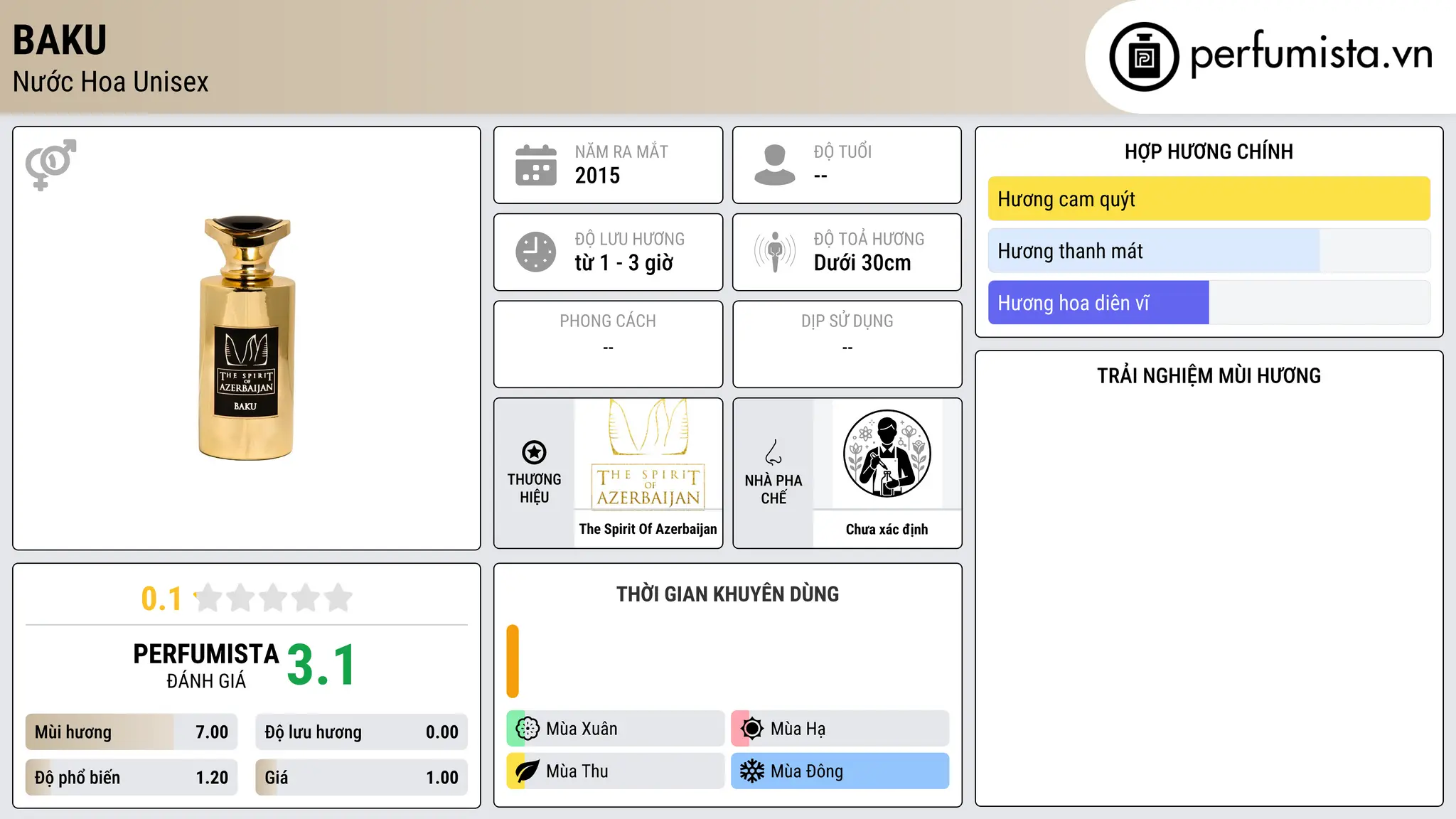Viewport: 1456px width, 819px height.
Task: Click the Nước Hoa Unisex subtitle
Action: pyautogui.click(x=111, y=82)
